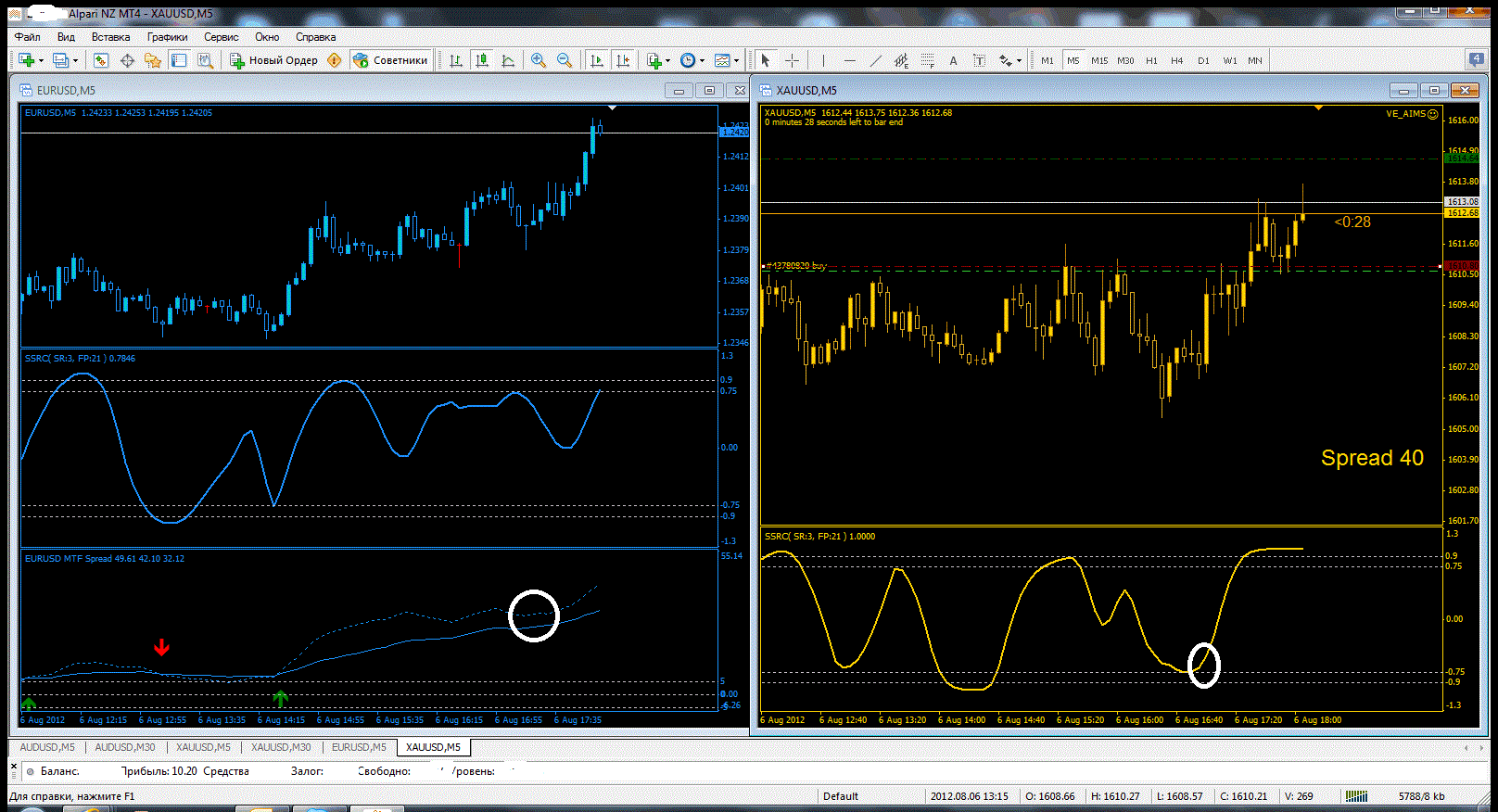The image size is (1498, 812).
Task: Select the cursor arrow tool
Action: click(766, 60)
